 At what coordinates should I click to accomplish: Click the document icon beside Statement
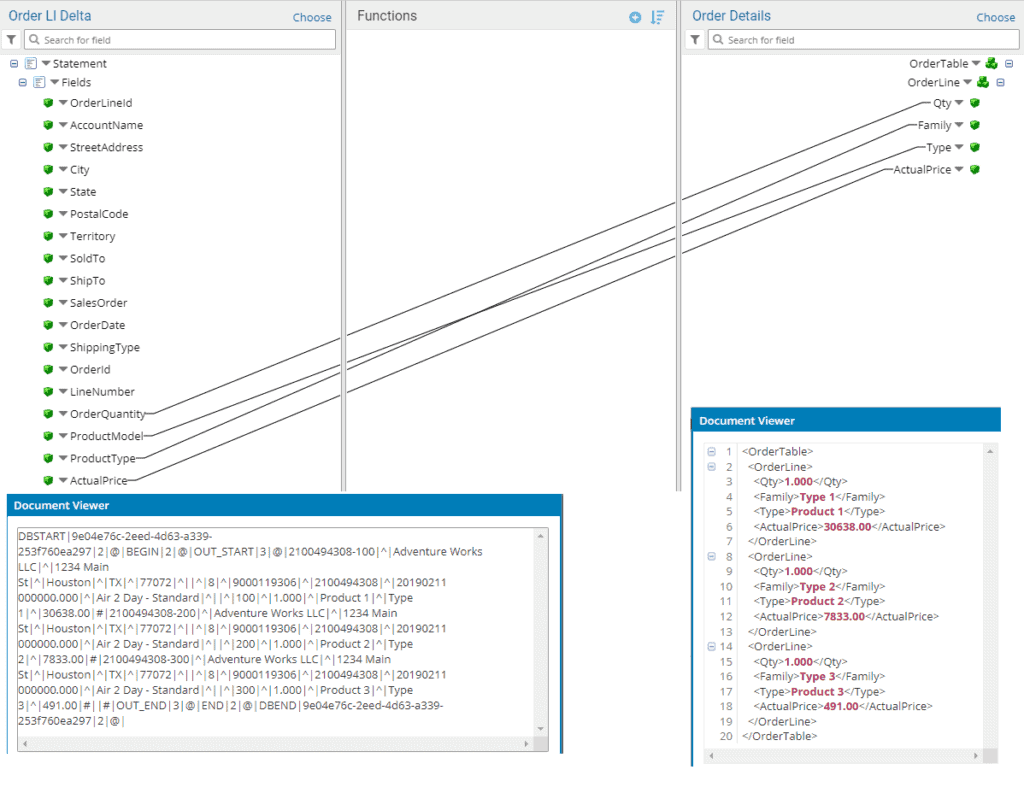[31, 63]
